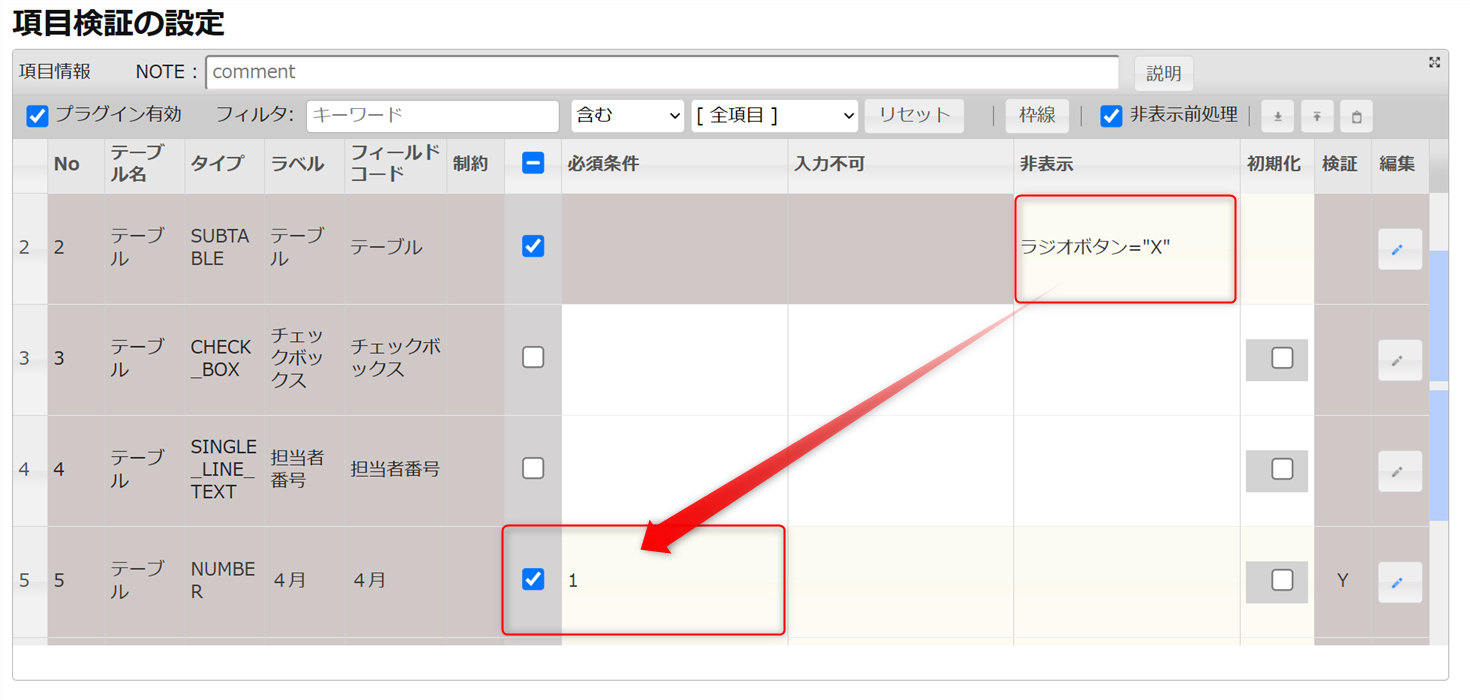Enable the 初期化 checkbox for the 4月 row
The image size is (1470, 700).
click(x=1282, y=580)
